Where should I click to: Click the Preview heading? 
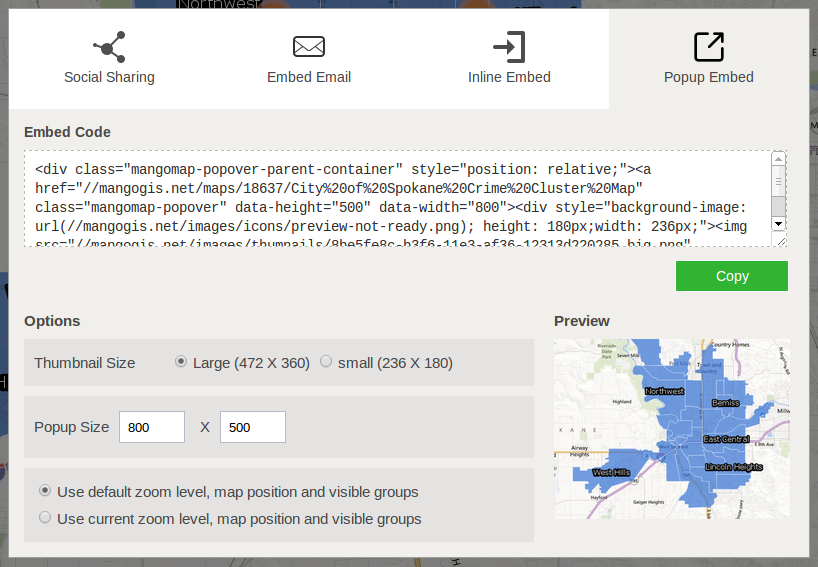tap(582, 321)
